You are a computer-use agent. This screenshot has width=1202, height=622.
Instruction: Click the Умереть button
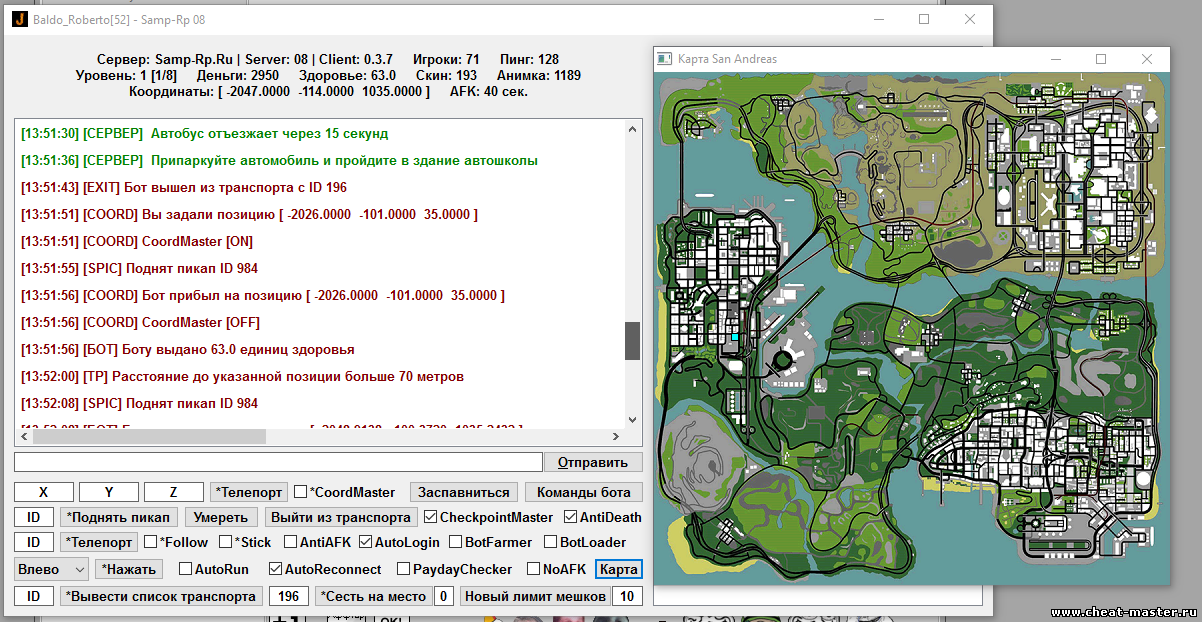tap(221, 517)
